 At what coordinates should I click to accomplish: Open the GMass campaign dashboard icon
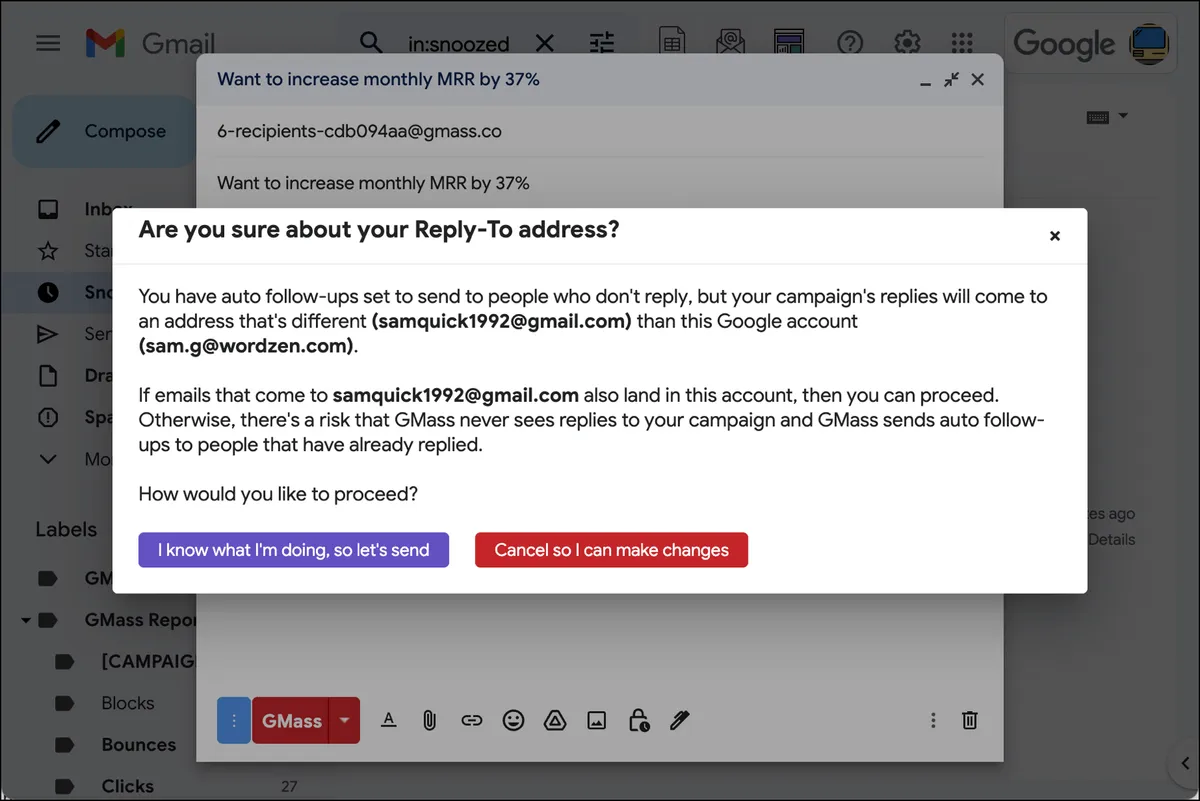tap(789, 42)
